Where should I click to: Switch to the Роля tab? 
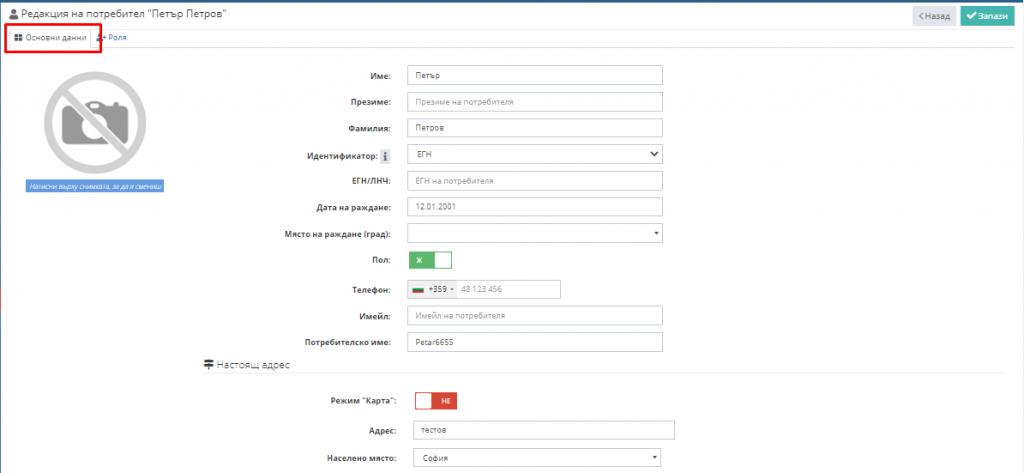point(112,37)
